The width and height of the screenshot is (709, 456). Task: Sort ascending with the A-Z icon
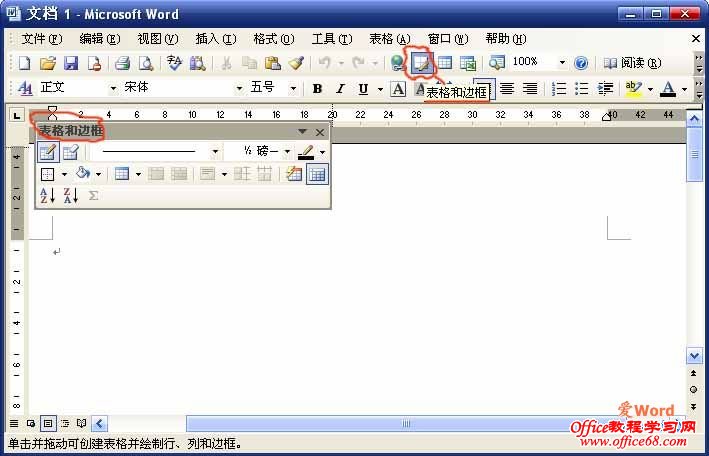(x=47, y=196)
